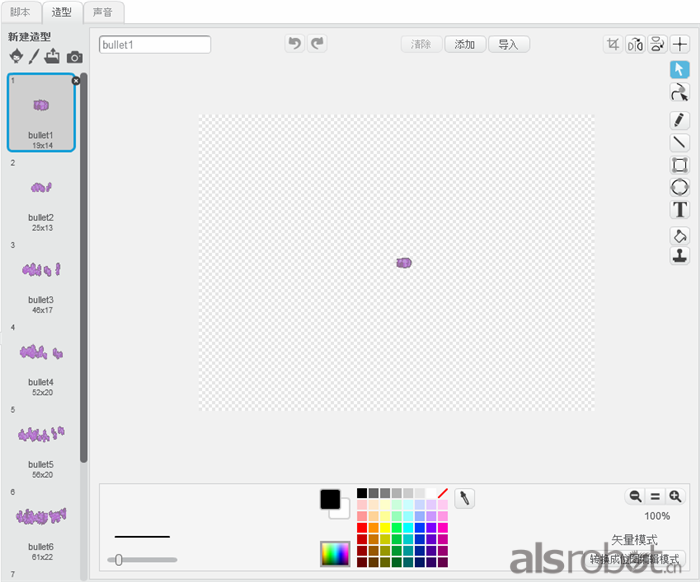
Task: Select the Stamp duplicate tool
Action: point(679,256)
